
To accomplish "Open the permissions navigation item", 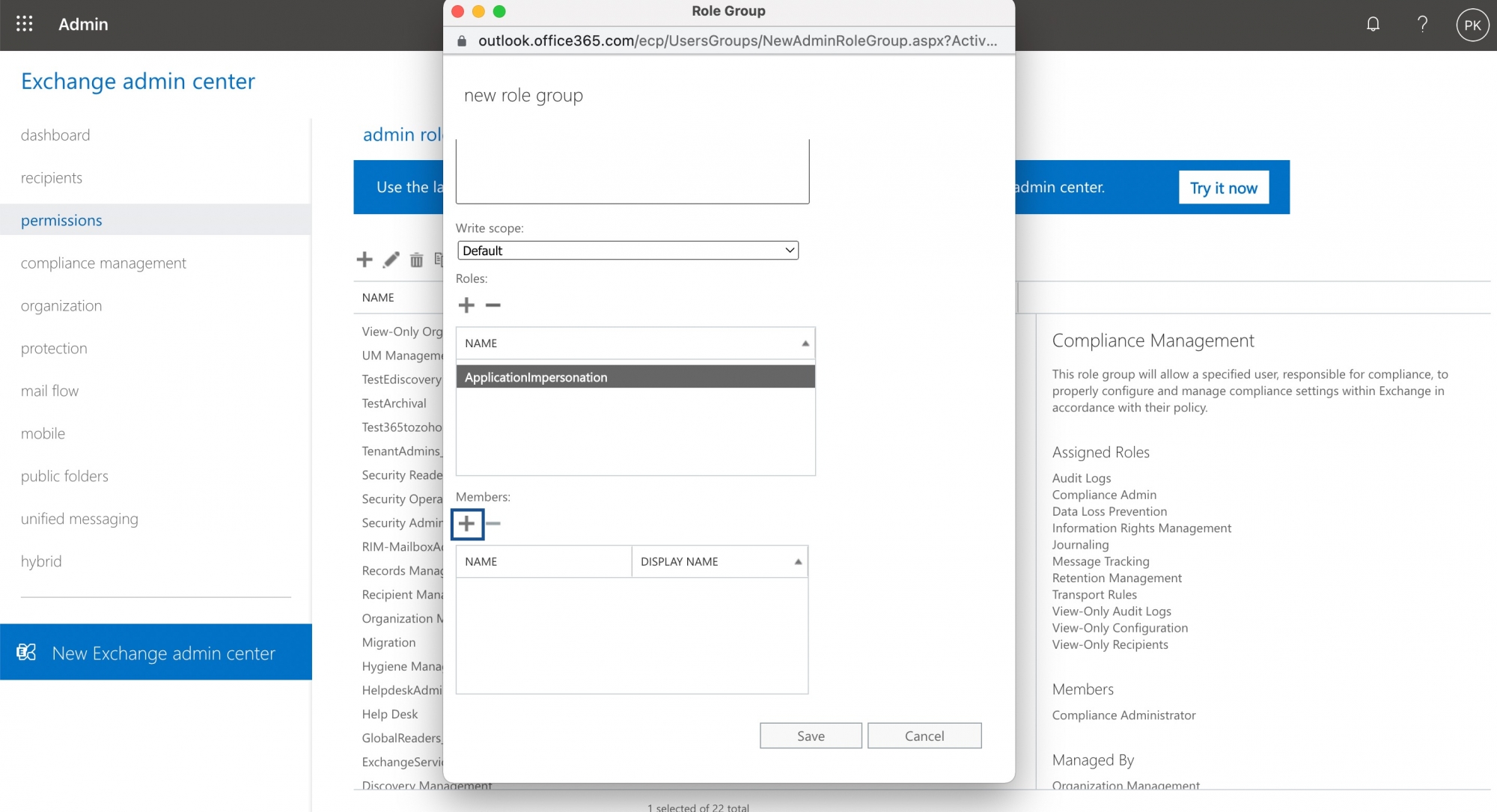I will coord(61,220).
